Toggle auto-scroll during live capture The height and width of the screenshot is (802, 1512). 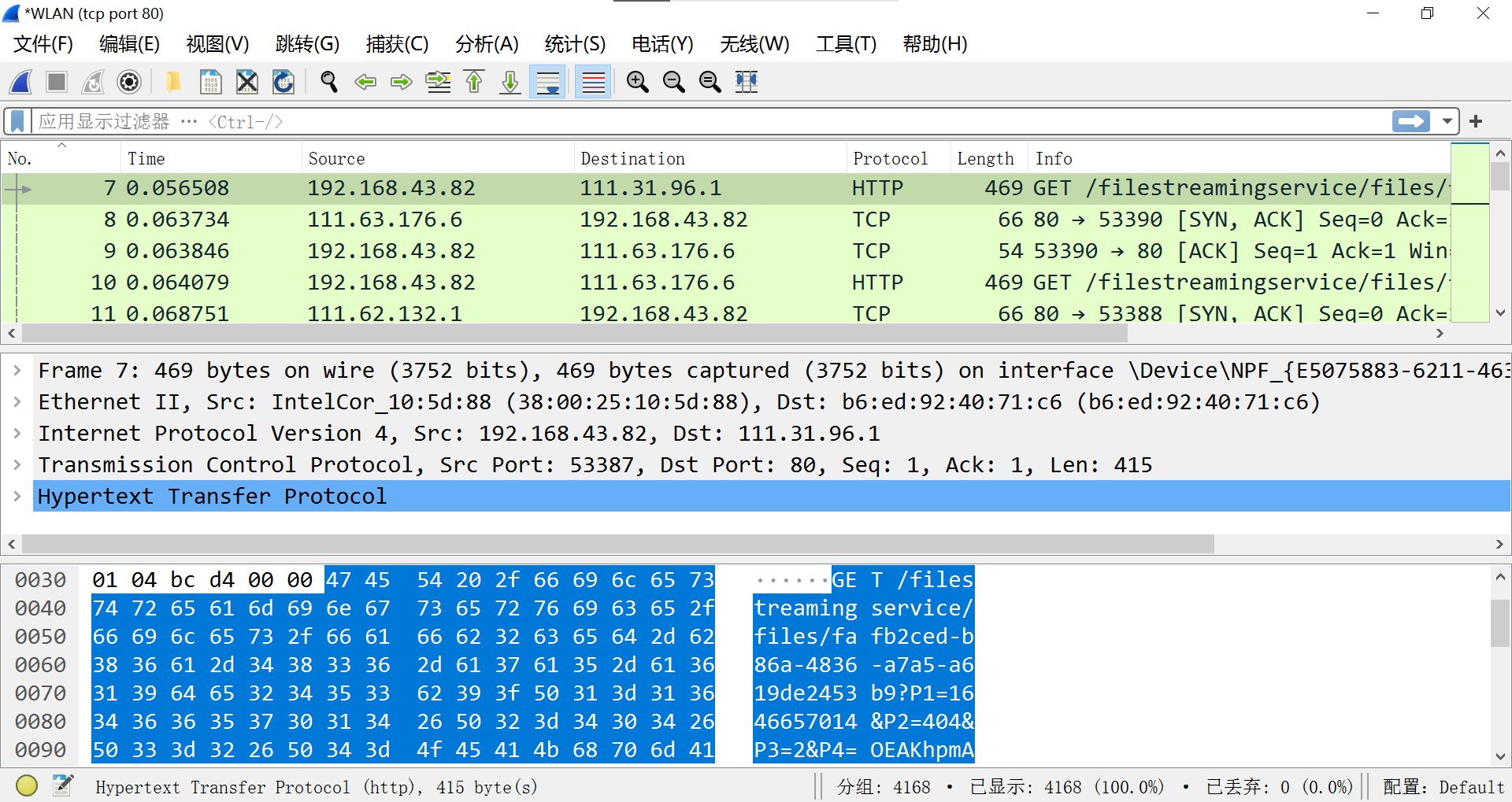[x=547, y=82]
